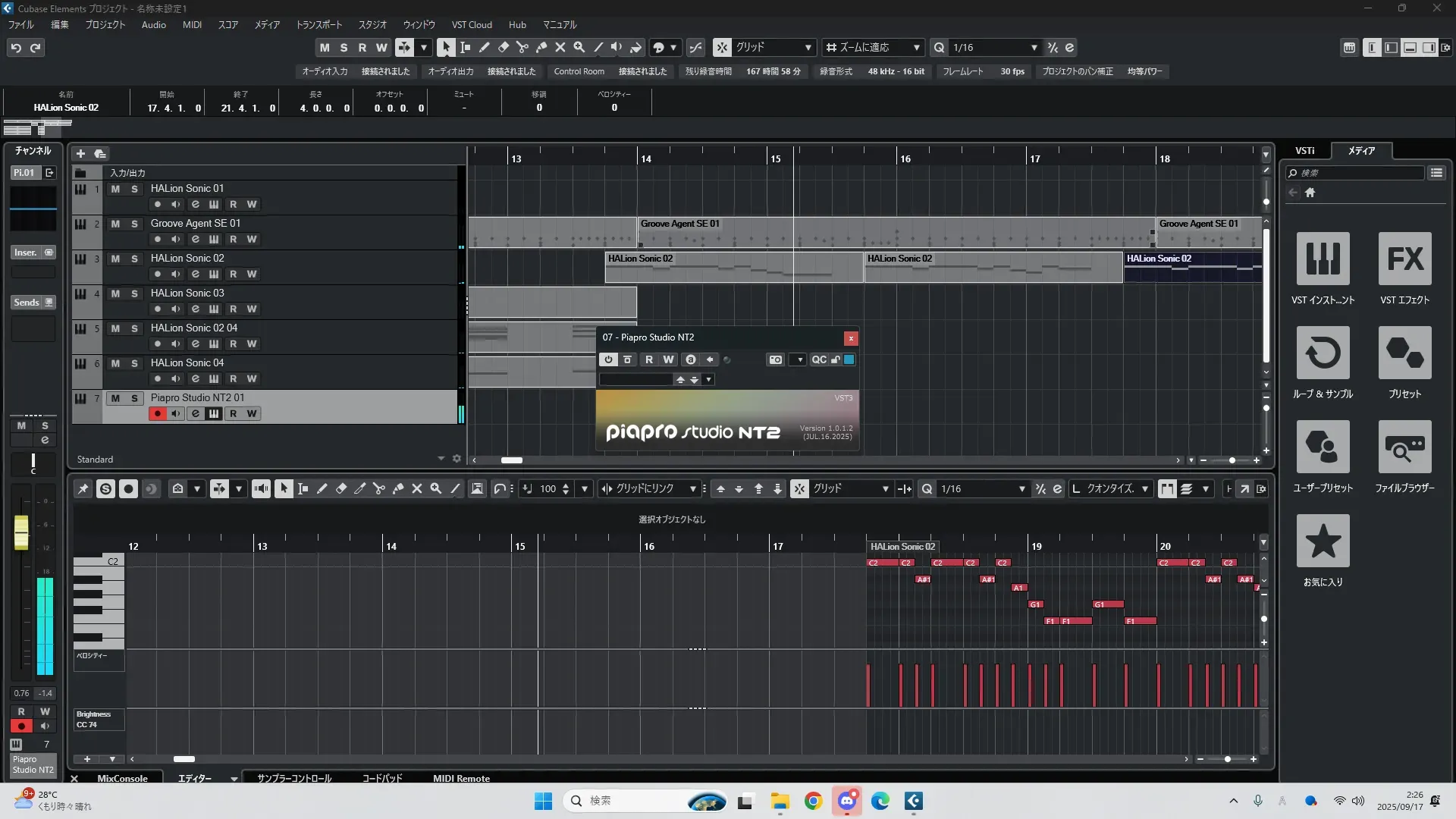
Task: Open the Transport menu
Action: [x=318, y=24]
